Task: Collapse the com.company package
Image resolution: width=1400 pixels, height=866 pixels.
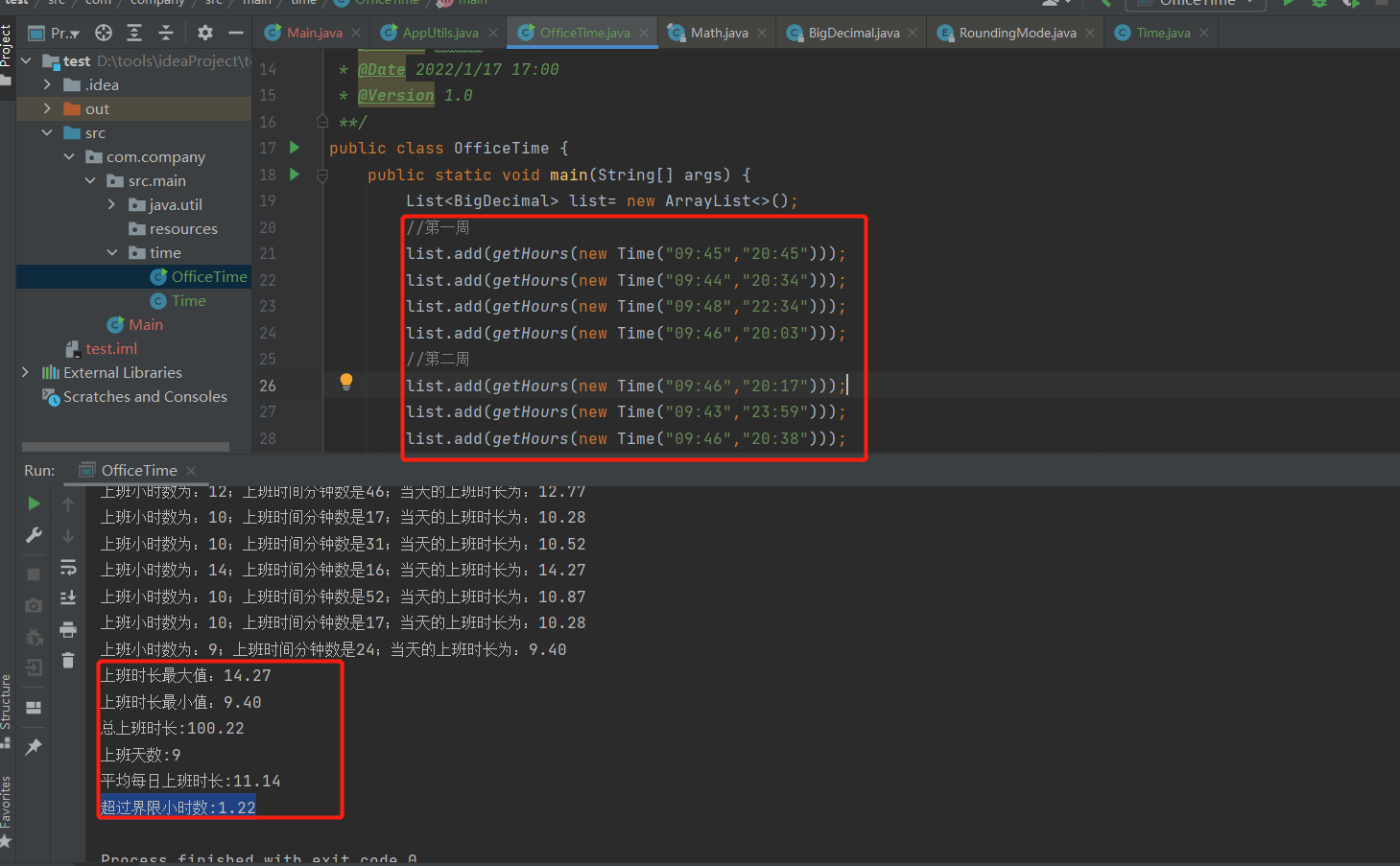Action: (x=69, y=156)
